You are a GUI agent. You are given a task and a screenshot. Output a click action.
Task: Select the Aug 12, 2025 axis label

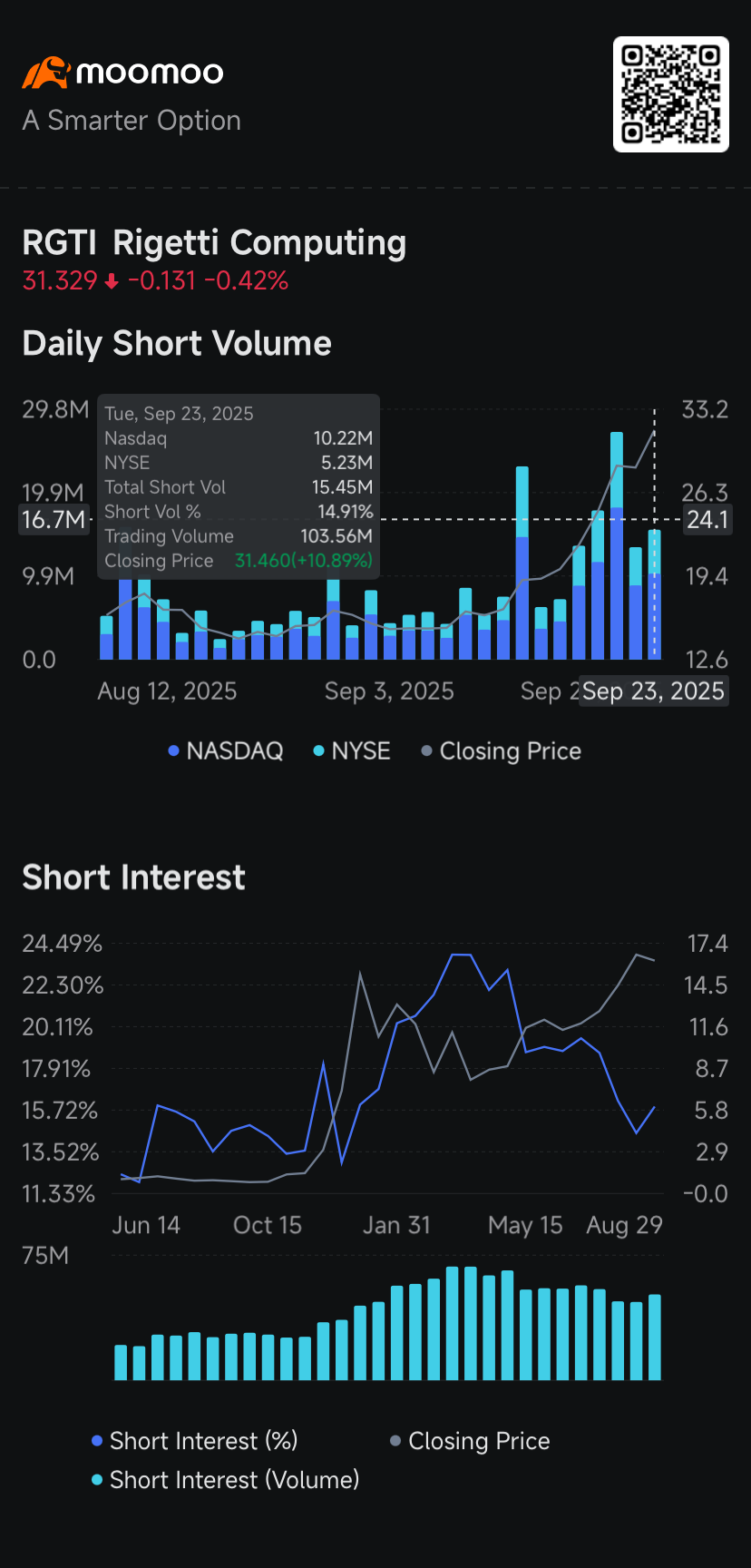pyautogui.click(x=167, y=691)
